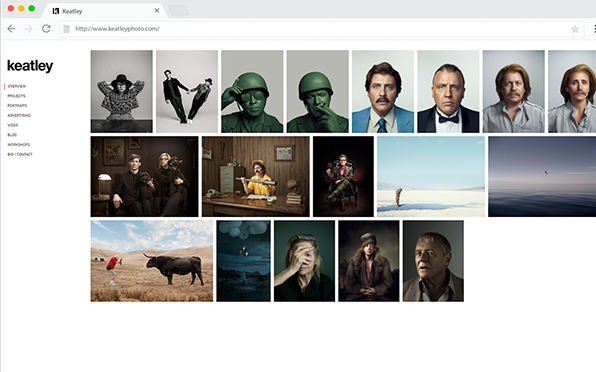Open the dark ocean with bird photo
596x372 pixels.
pyautogui.click(x=542, y=177)
